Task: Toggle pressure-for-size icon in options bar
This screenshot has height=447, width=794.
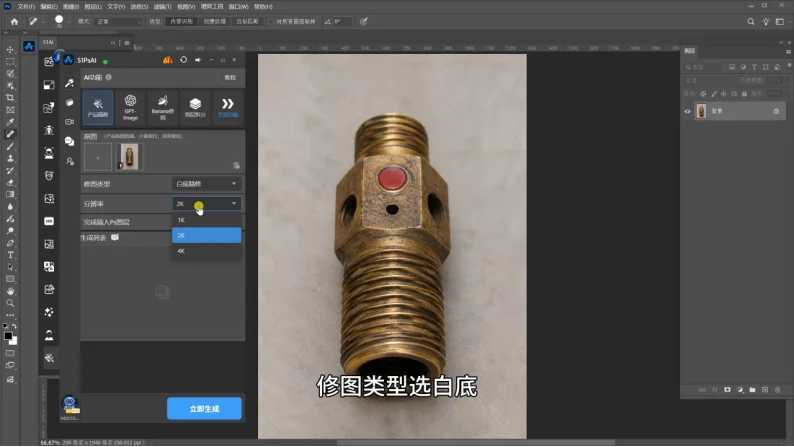Action: tap(364, 22)
